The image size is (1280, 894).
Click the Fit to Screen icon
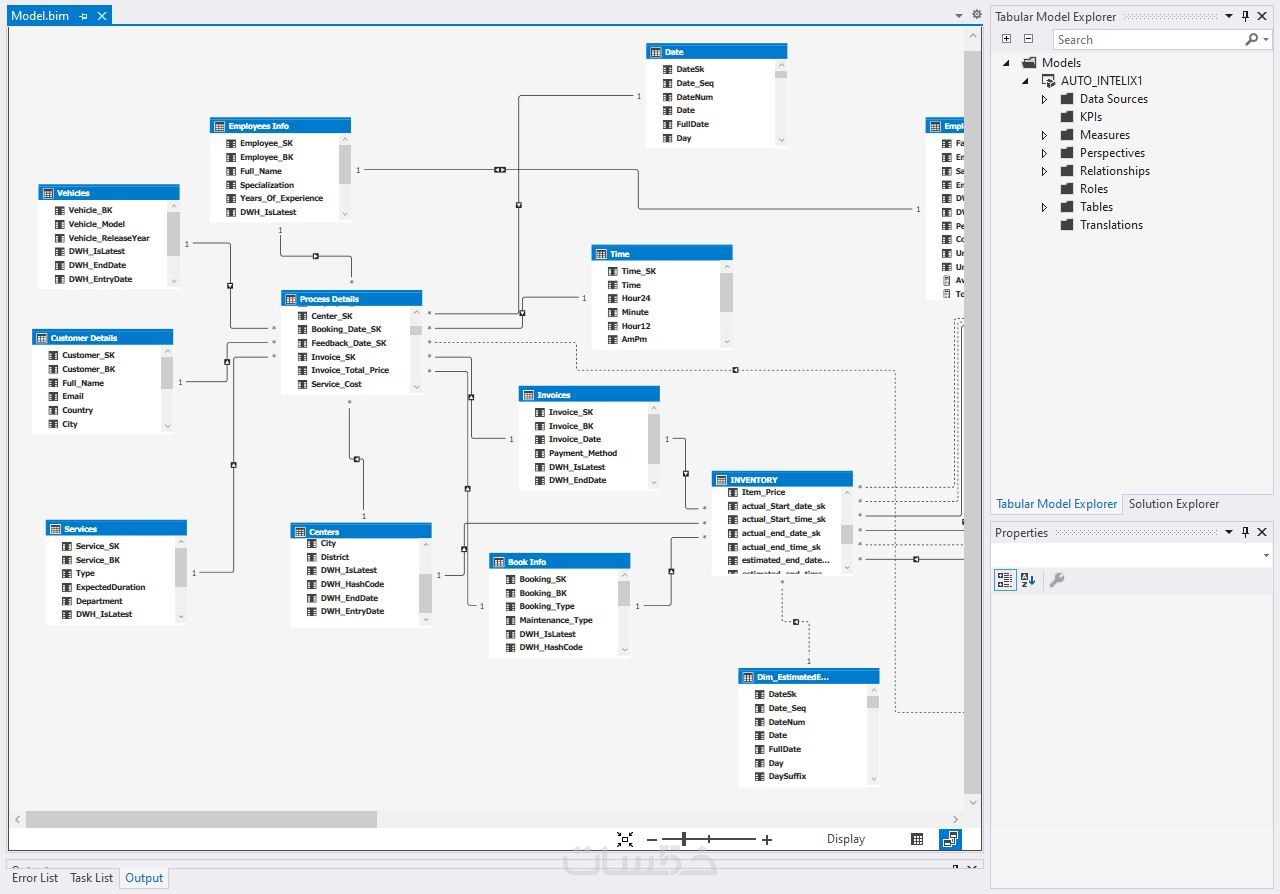coord(625,840)
